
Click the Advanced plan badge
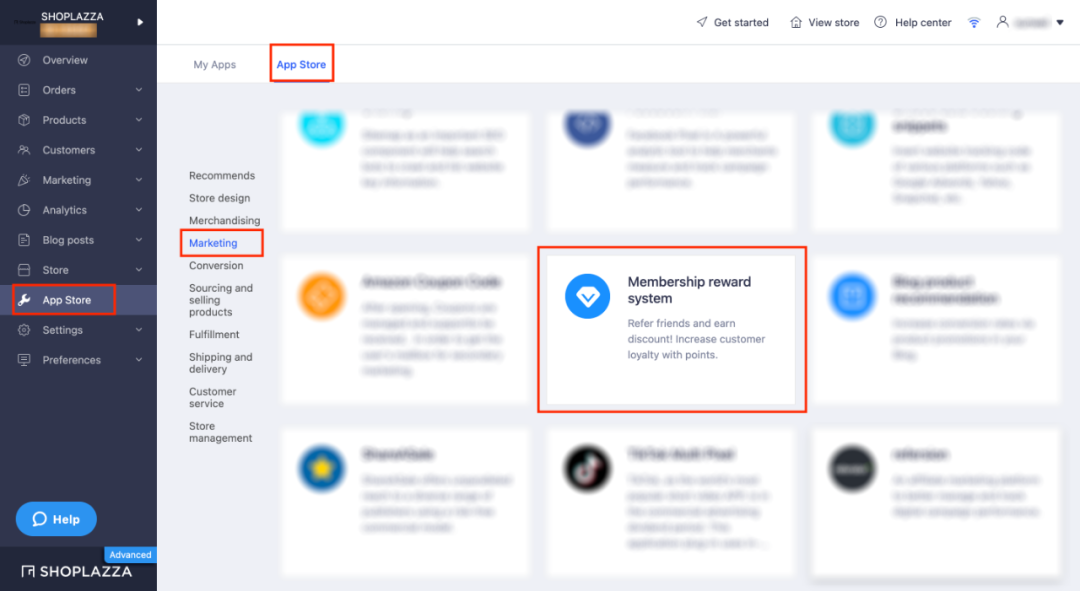(x=130, y=554)
